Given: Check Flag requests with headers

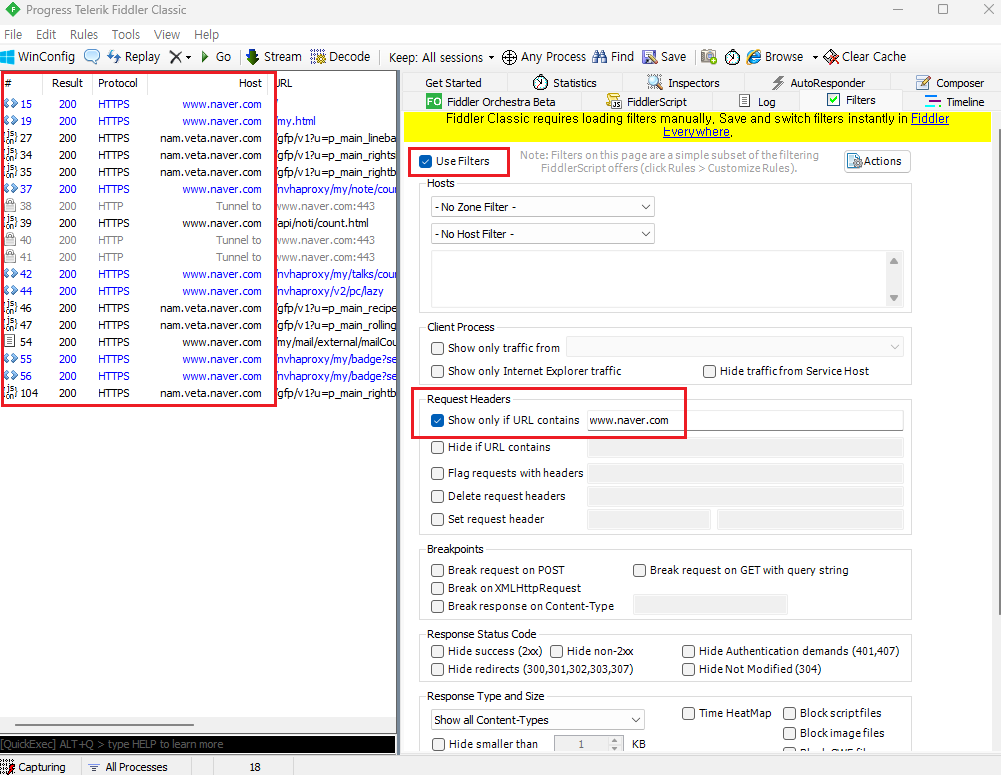Looking at the screenshot, I should tap(437, 473).
